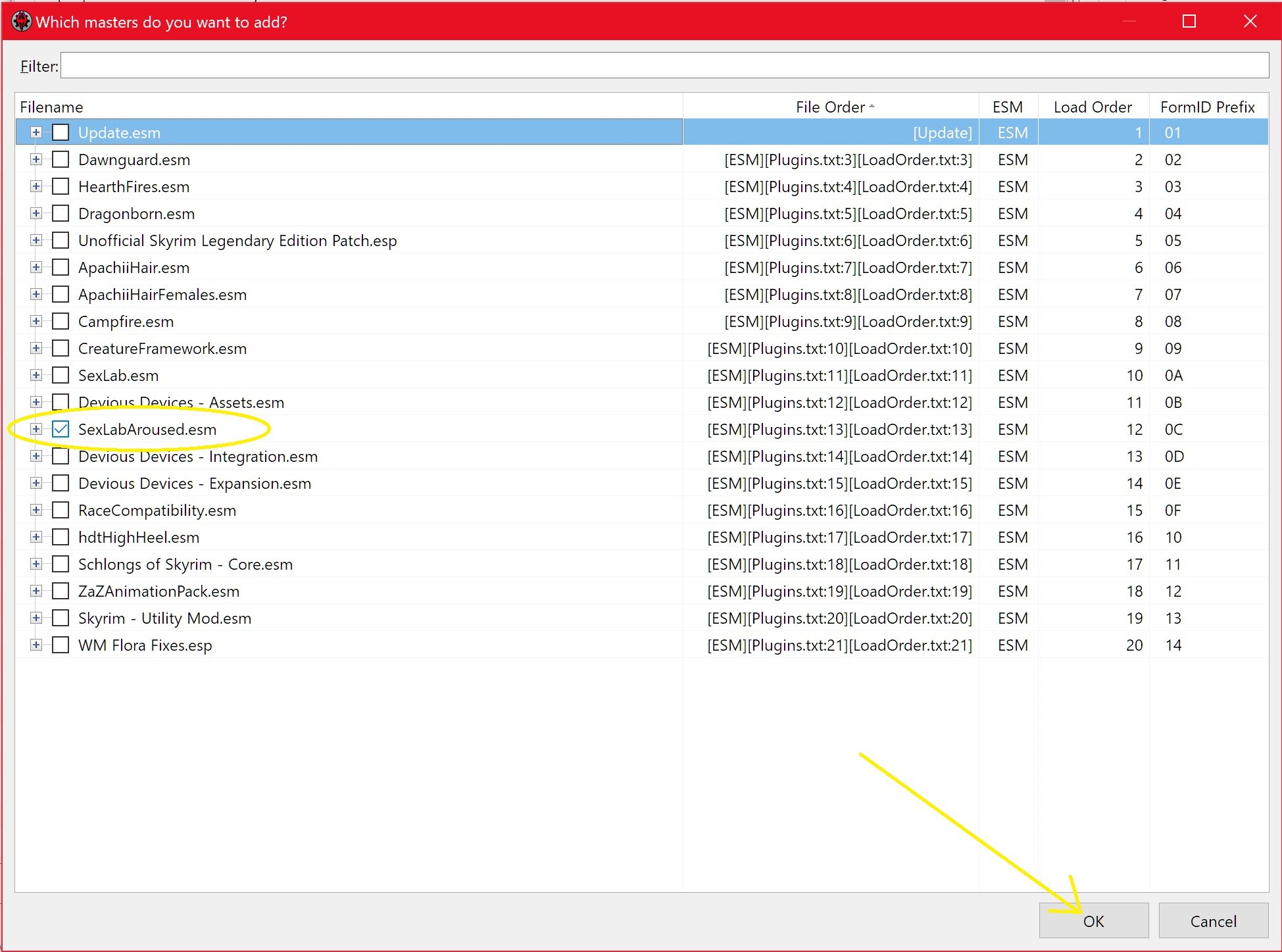Check the CreatureFramework.esm checkbox
Viewport: 1282px width, 952px height.
click(x=61, y=348)
